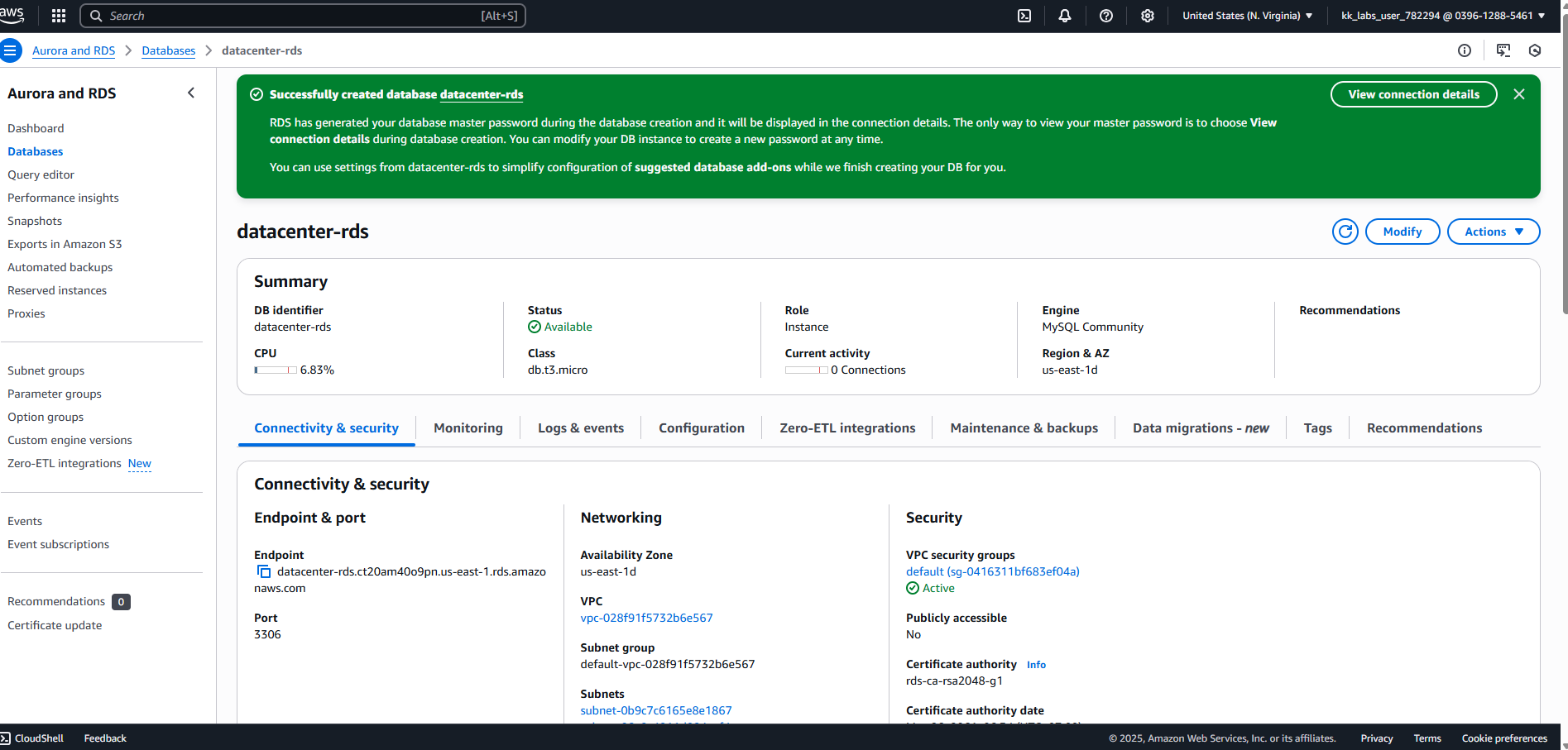The image size is (1568, 750).
Task: Copy the endpoint address icon
Action: click(264, 571)
